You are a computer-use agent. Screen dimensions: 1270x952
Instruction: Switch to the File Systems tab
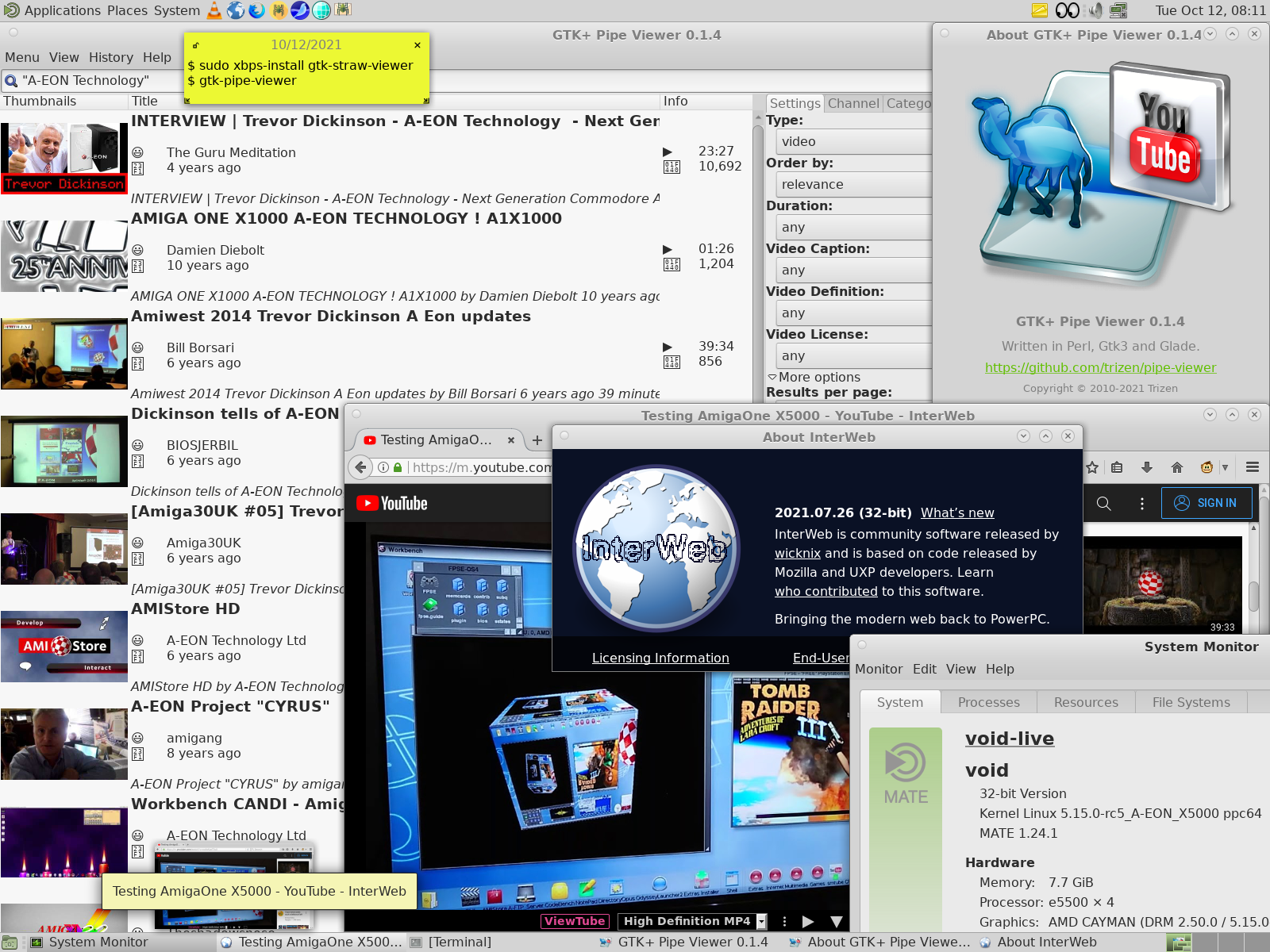pyautogui.click(x=1191, y=702)
